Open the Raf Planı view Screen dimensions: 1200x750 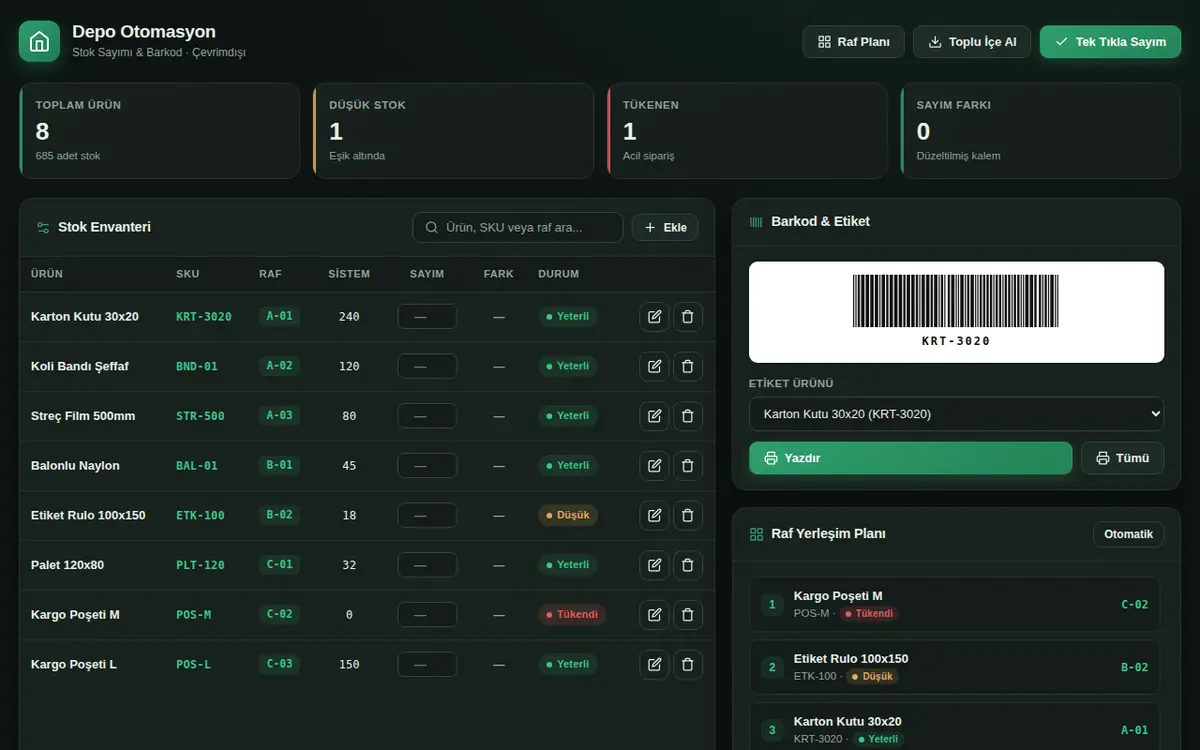[x=853, y=42]
